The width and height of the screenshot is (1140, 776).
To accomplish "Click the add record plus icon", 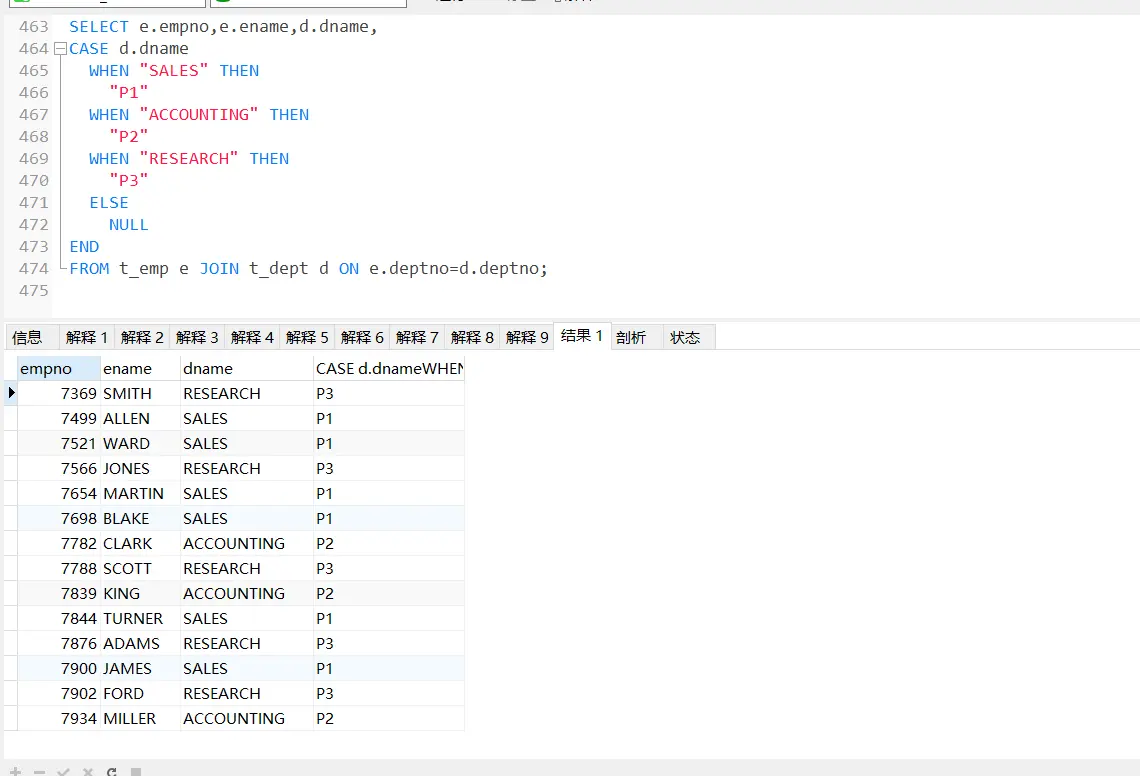I will click(x=15, y=772).
